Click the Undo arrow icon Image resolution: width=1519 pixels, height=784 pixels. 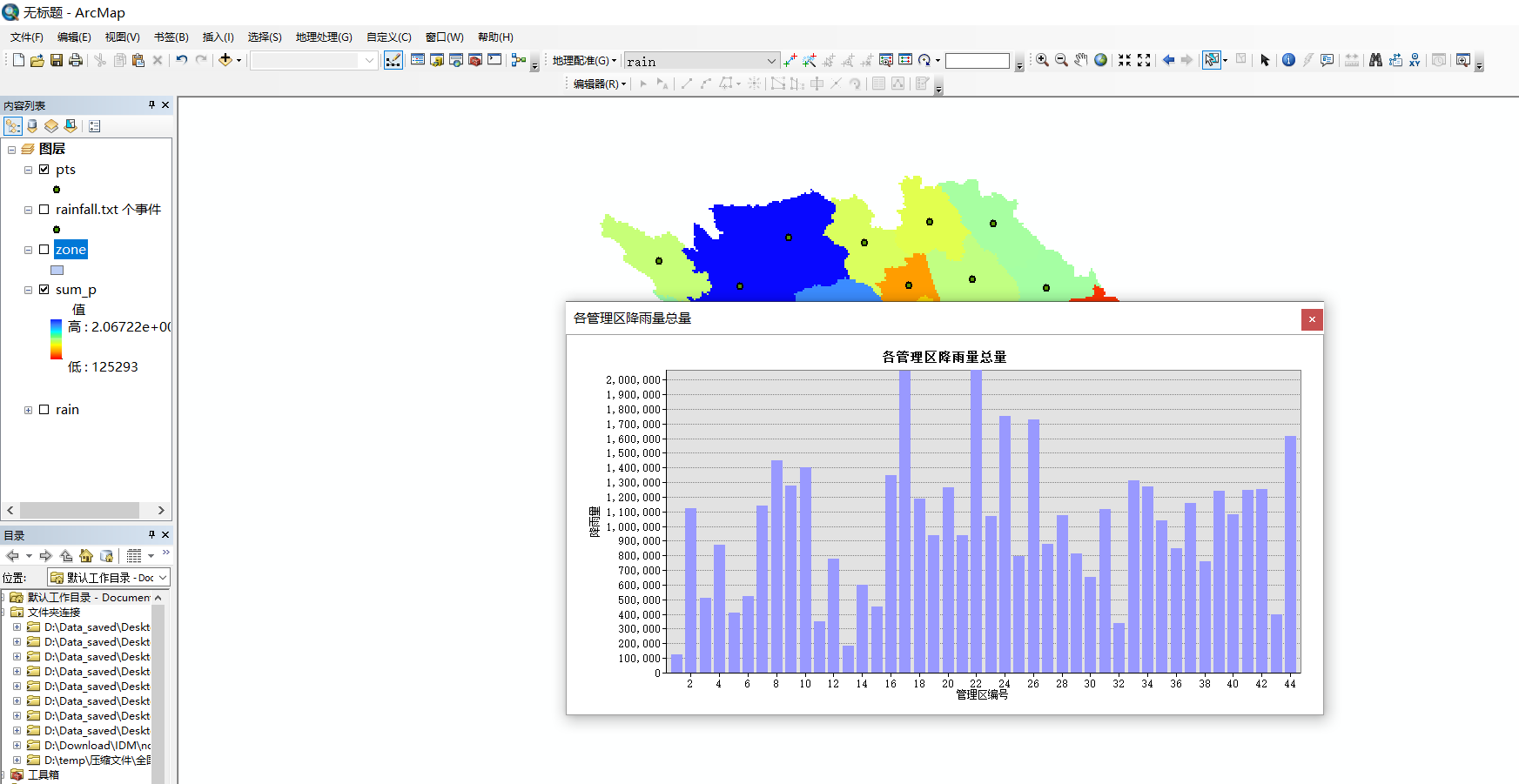click(182, 60)
